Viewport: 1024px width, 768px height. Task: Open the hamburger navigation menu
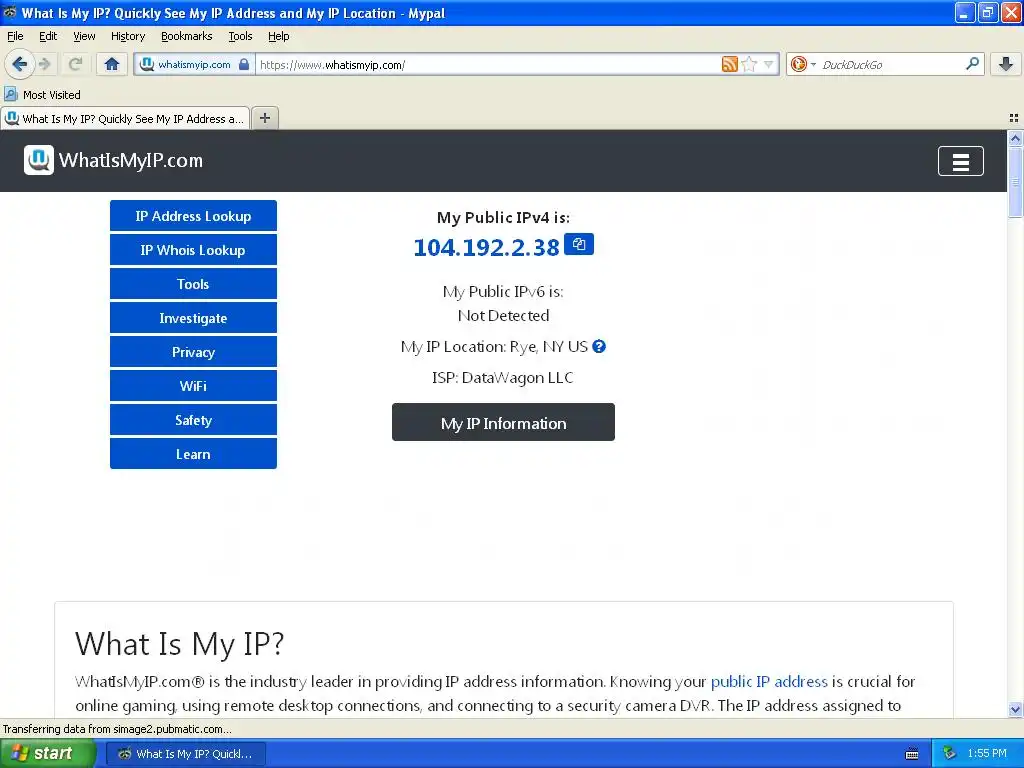(x=961, y=161)
